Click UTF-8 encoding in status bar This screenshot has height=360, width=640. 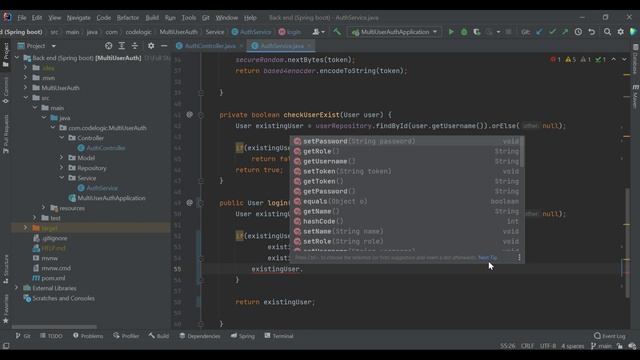point(548,346)
